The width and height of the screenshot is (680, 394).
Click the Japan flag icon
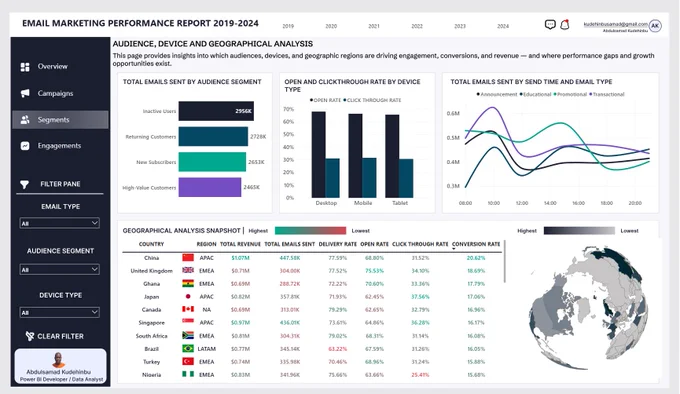pyautogui.click(x=188, y=296)
